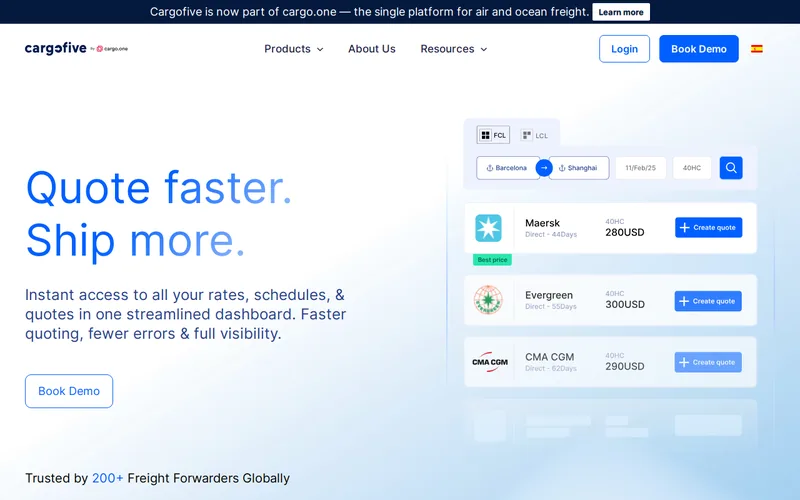Image resolution: width=800 pixels, height=500 pixels.
Task: Click the Direct - 44Days transit text
Action: click(x=551, y=234)
